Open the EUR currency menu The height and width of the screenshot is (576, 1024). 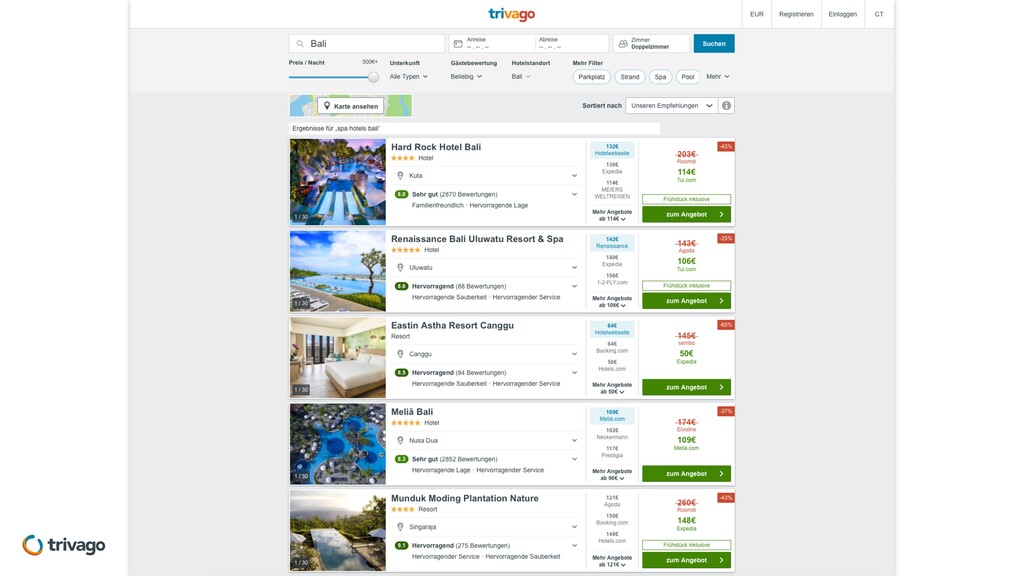pos(757,14)
